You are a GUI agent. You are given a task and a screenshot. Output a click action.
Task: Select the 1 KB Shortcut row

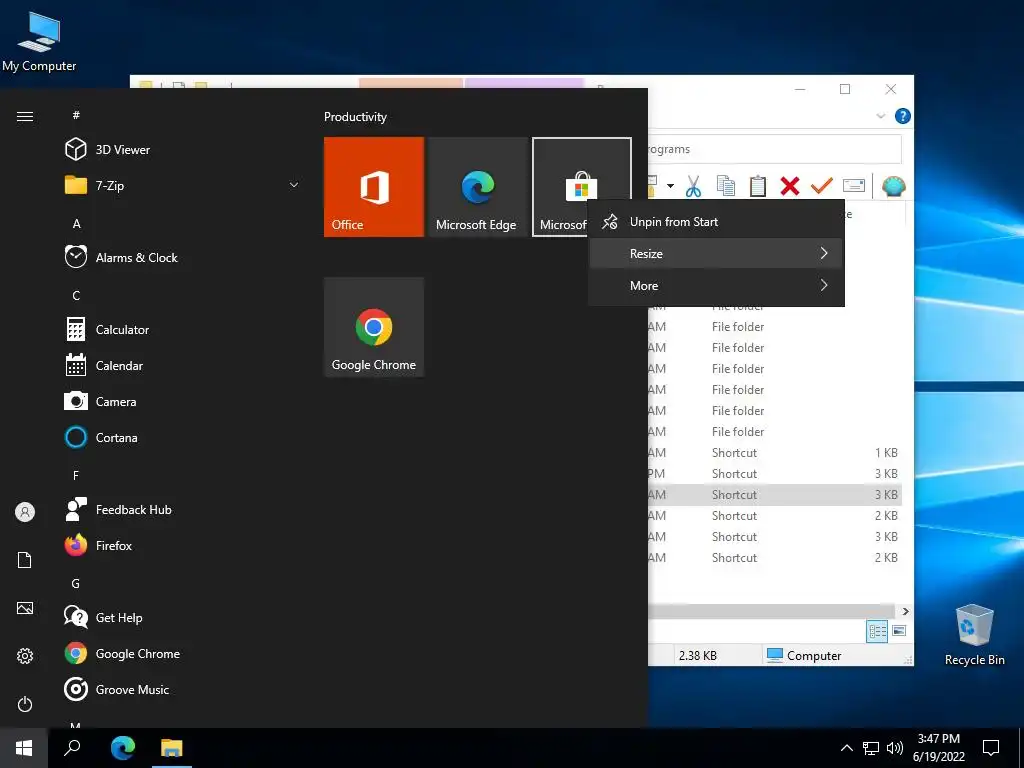click(775, 453)
